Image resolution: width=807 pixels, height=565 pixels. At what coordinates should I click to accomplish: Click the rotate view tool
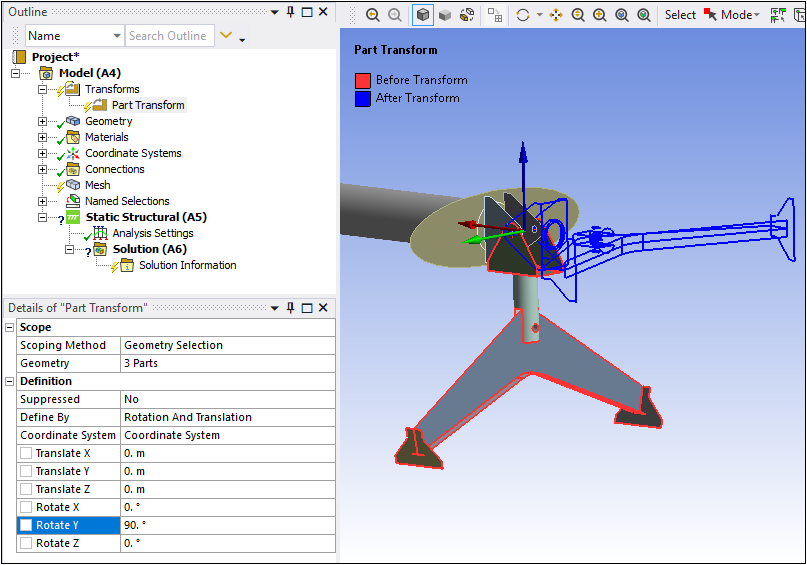pos(523,15)
